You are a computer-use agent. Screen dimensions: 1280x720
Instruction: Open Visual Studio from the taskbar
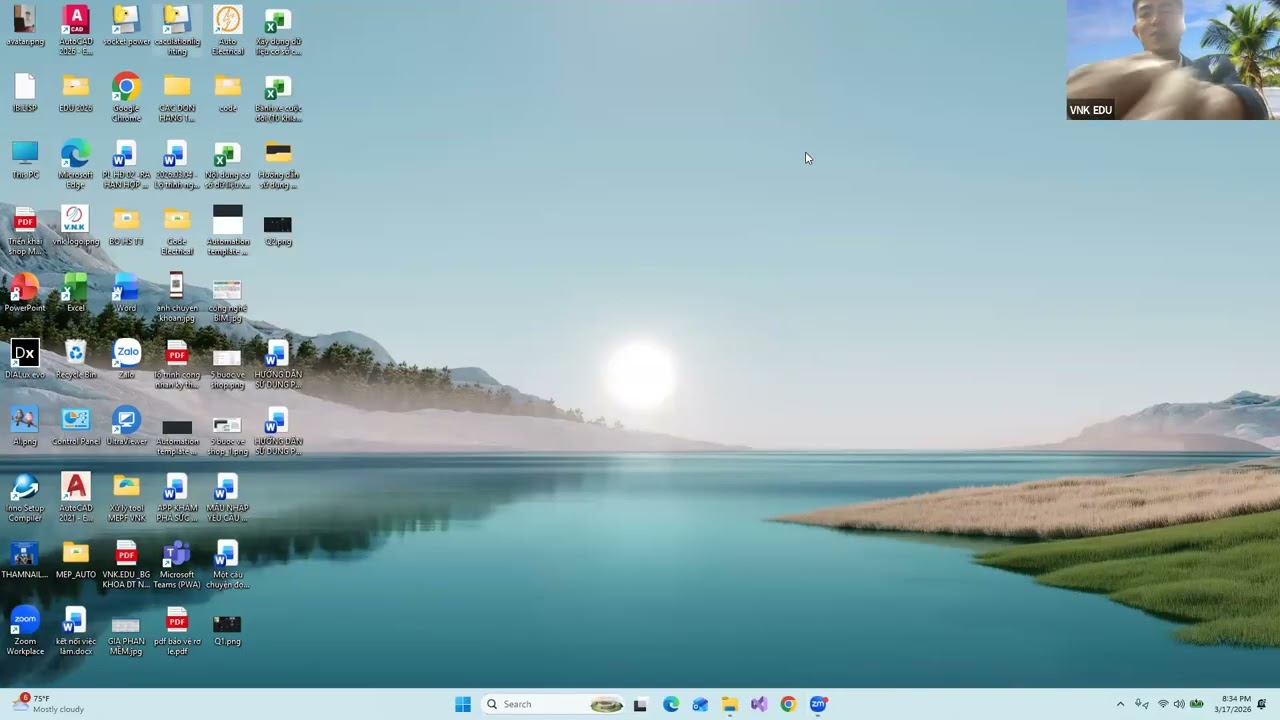tap(759, 704)
